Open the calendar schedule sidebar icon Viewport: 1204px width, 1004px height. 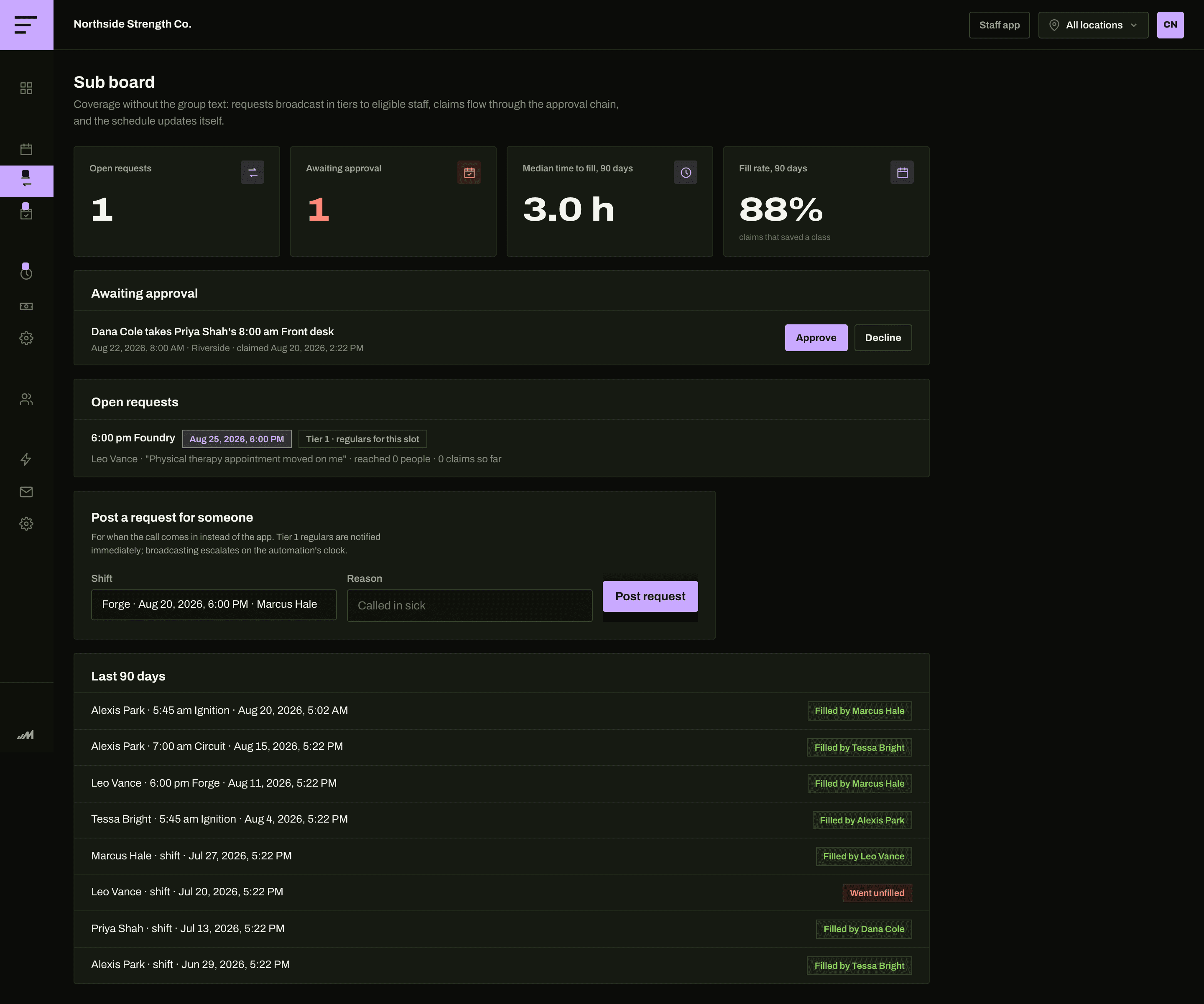coord(26,149)
